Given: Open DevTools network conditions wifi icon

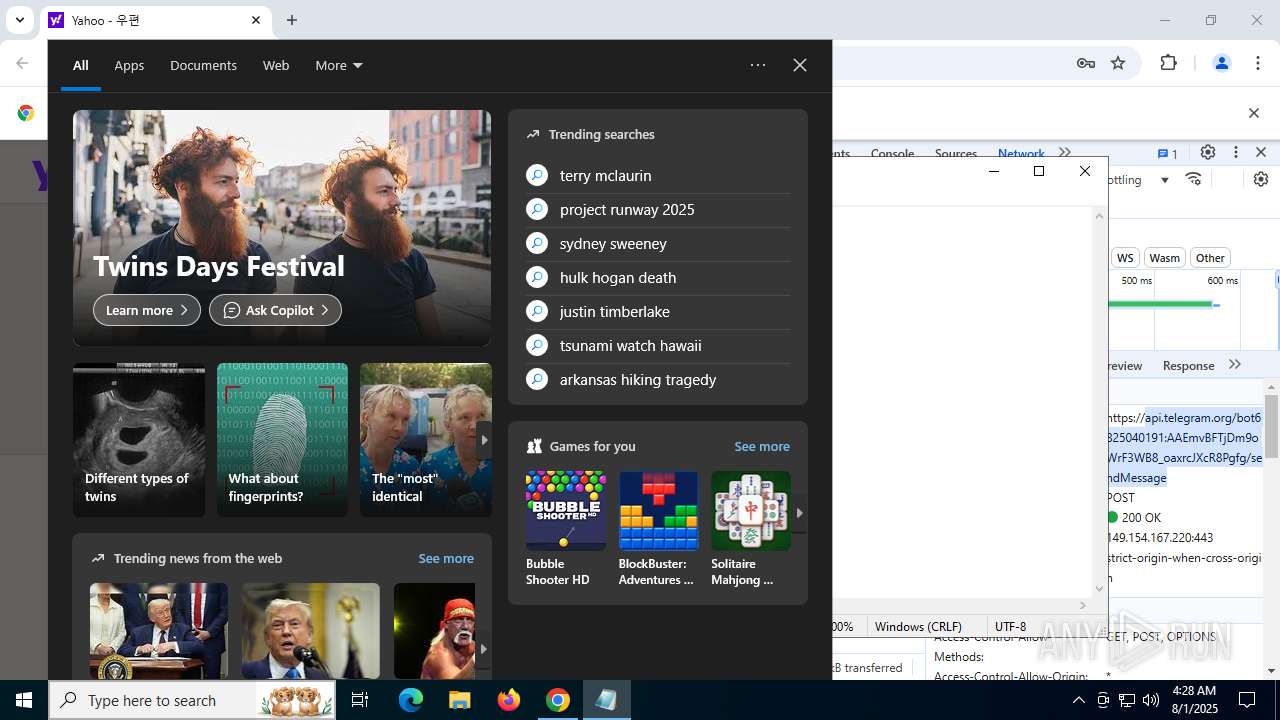Looking at the screenshot, I should (x=1194, y=179).
